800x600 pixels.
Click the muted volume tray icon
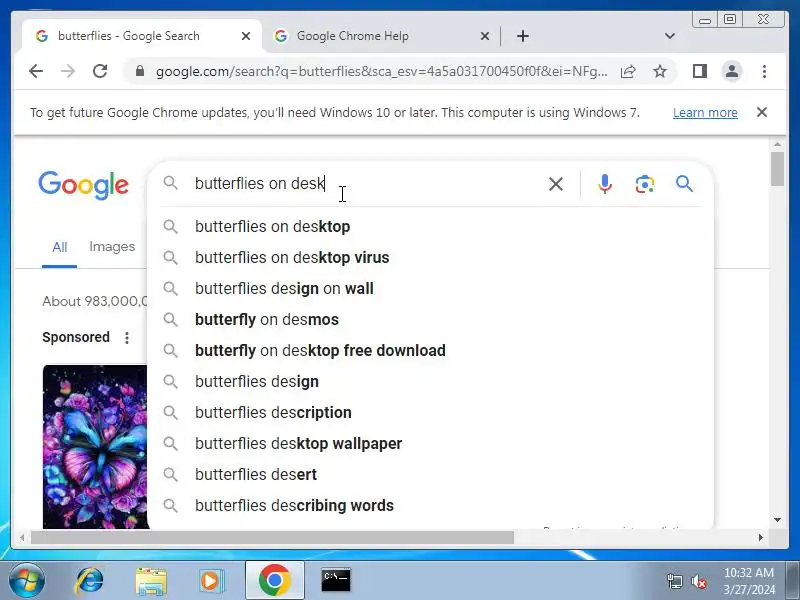tap(698, 581)
